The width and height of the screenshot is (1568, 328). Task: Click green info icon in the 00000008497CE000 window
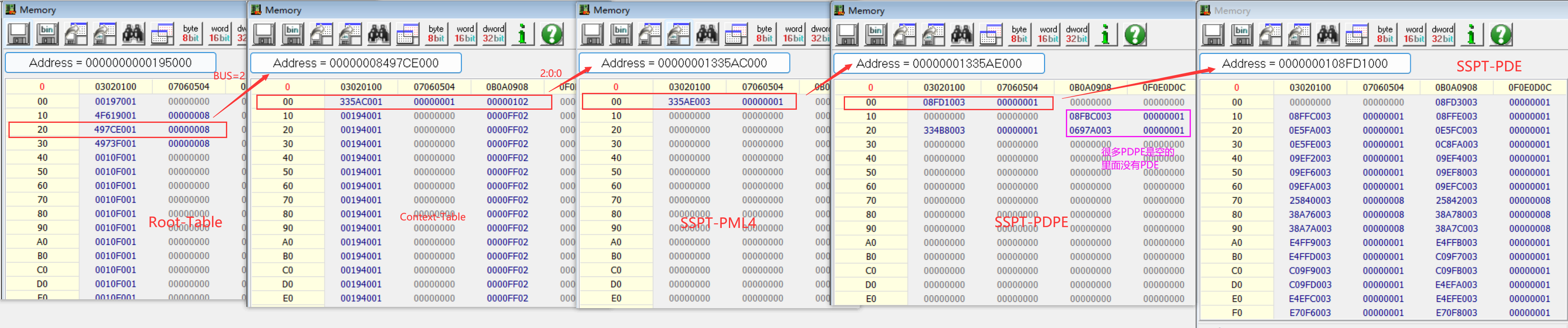click(522, 34)
